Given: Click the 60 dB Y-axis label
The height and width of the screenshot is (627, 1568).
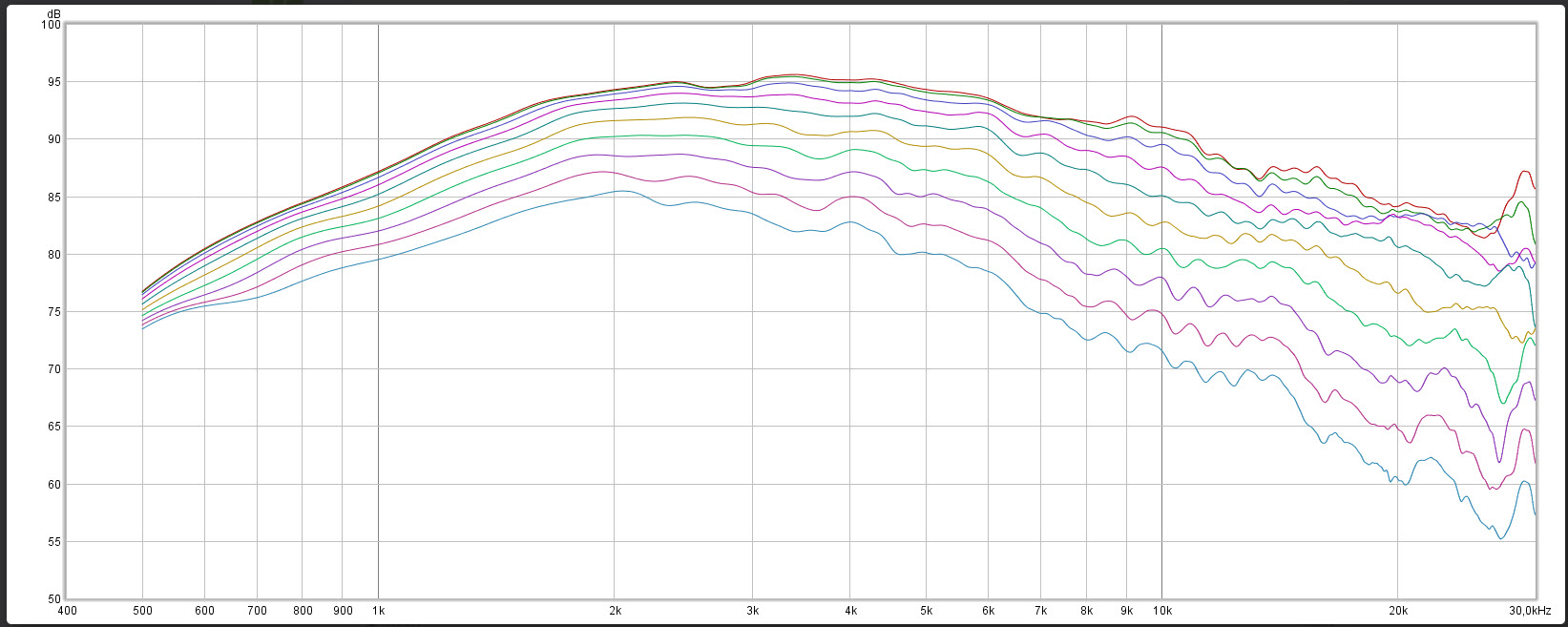Looking at the screenshot, I should (x=54, y=485).
